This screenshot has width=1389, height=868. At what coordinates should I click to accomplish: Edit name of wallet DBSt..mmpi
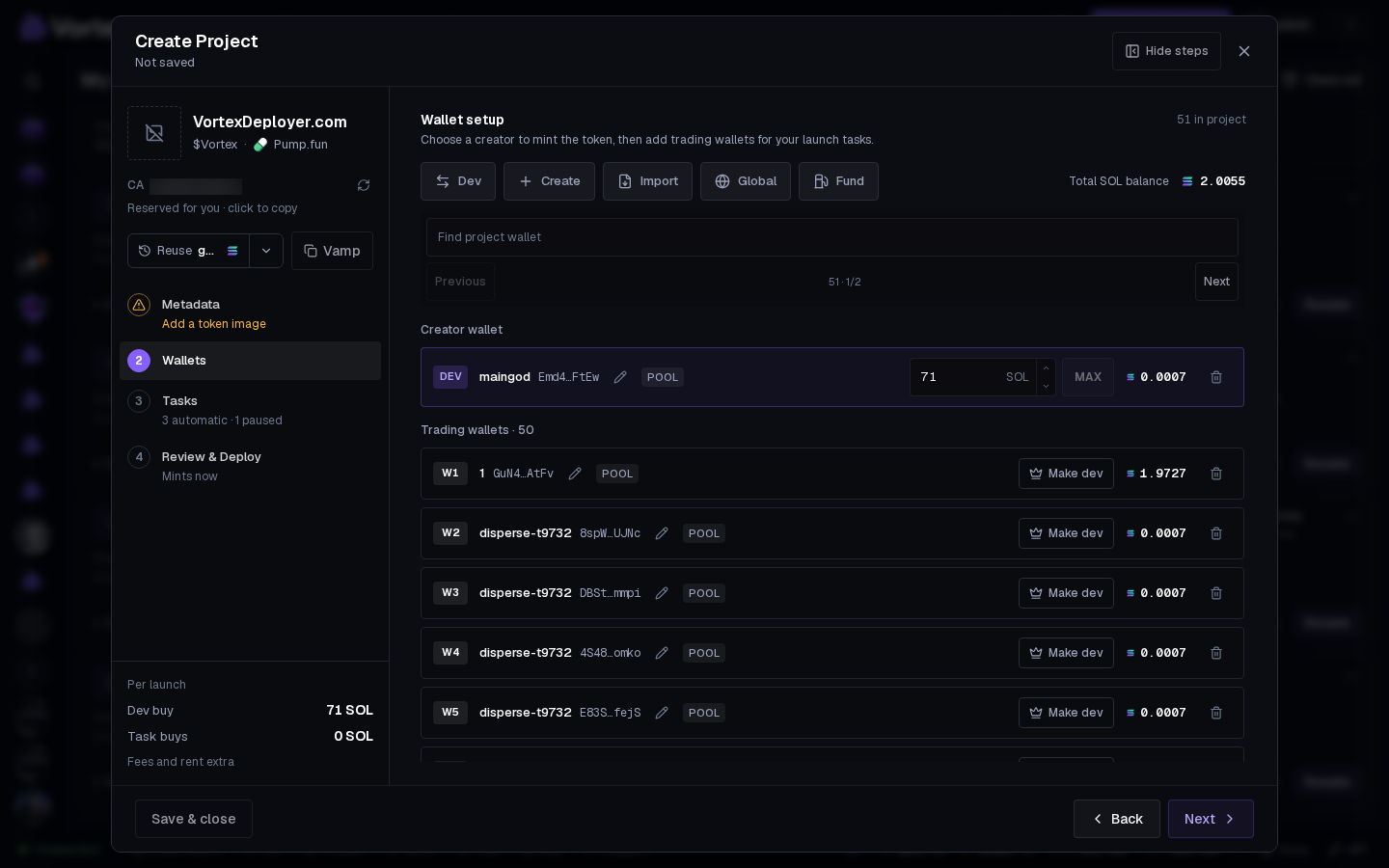(x=662, y=593)
